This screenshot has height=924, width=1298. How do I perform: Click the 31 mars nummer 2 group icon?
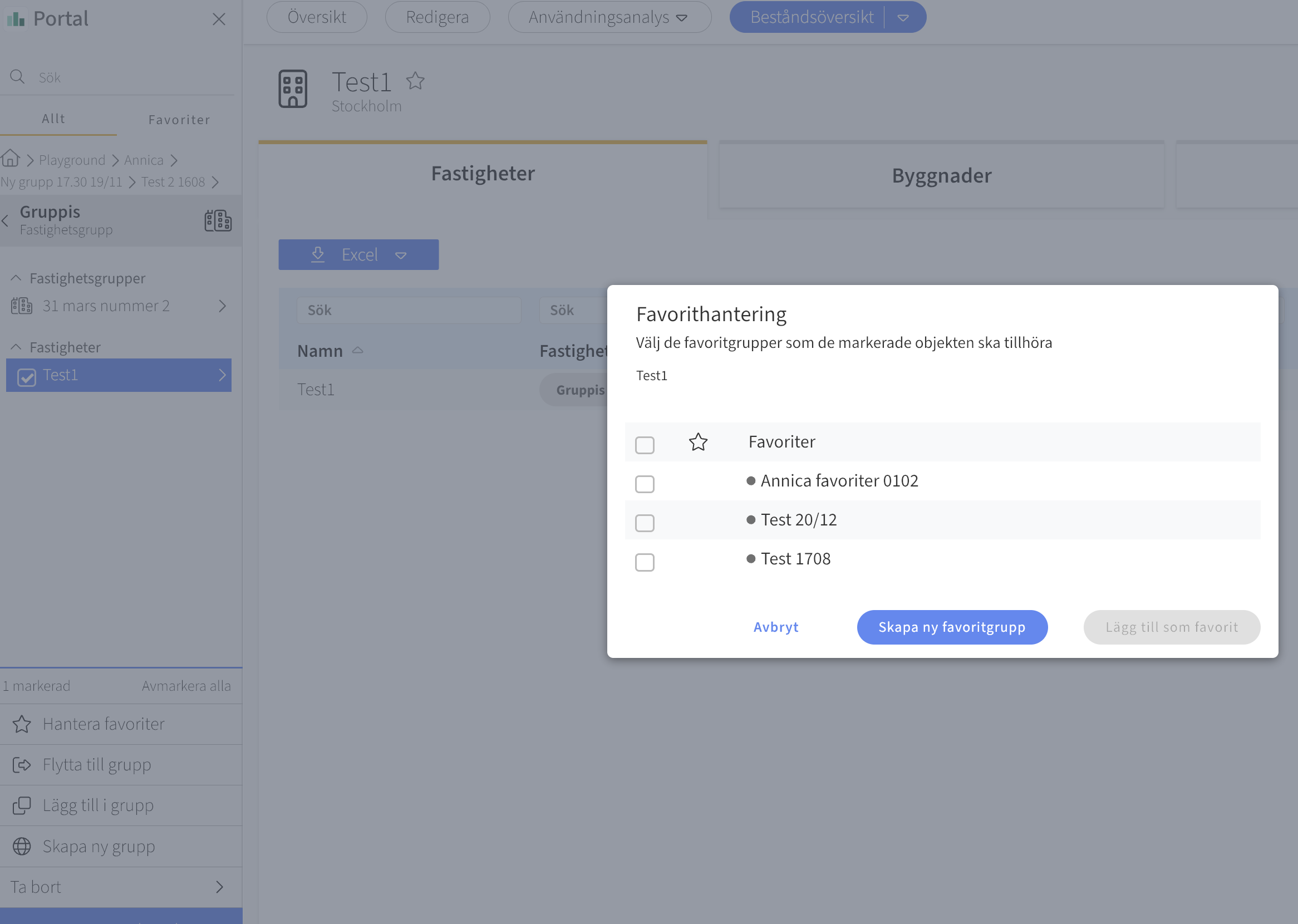point(22,306)
